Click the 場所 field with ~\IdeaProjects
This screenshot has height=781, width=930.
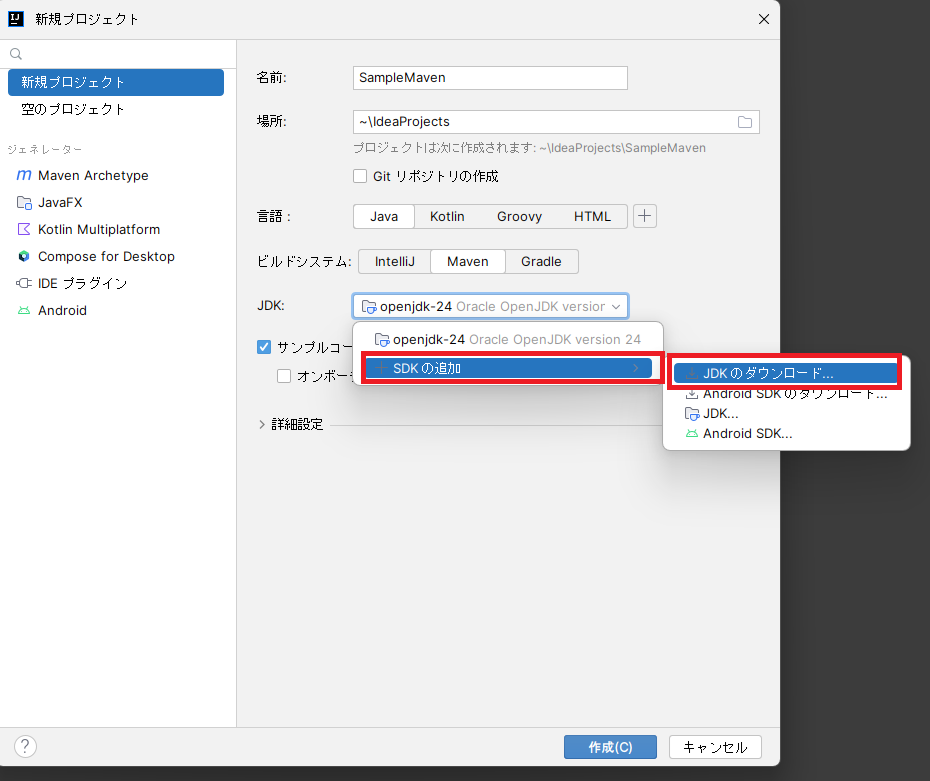pyautogui.click(x=556, y=122)
